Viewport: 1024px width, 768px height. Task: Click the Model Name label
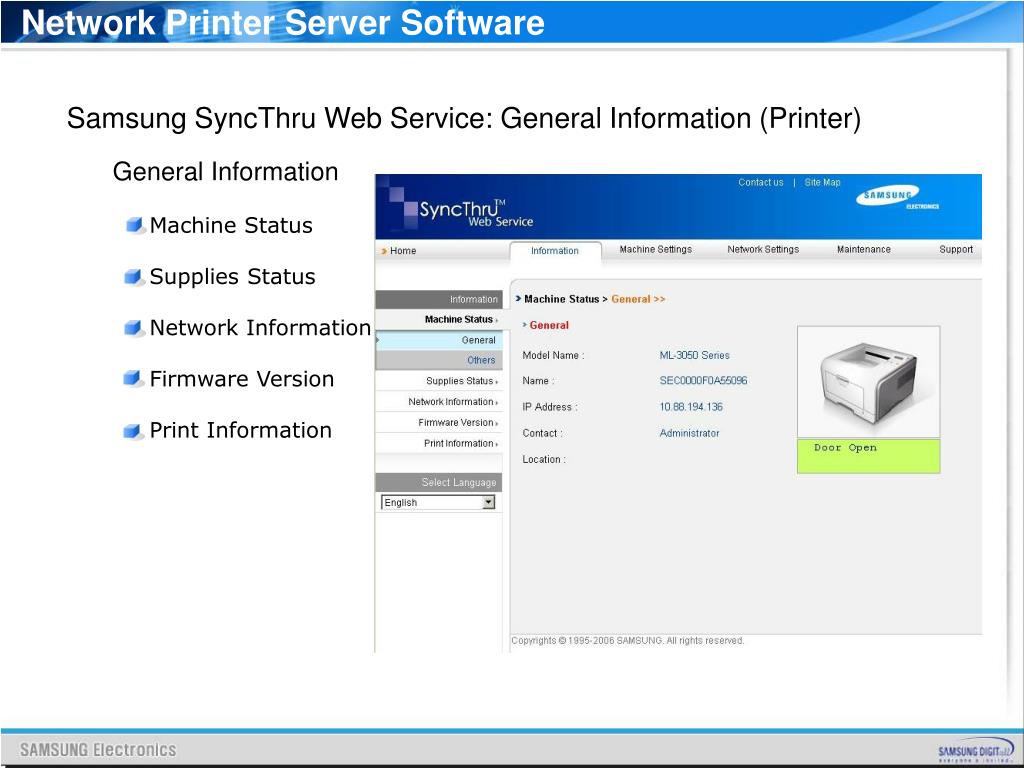point(553,355)
